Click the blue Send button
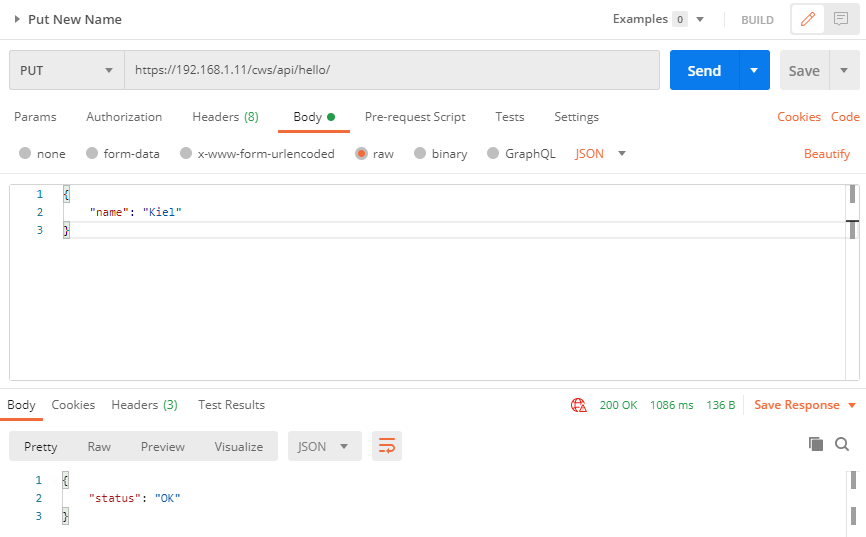 (x=704, y=71)
